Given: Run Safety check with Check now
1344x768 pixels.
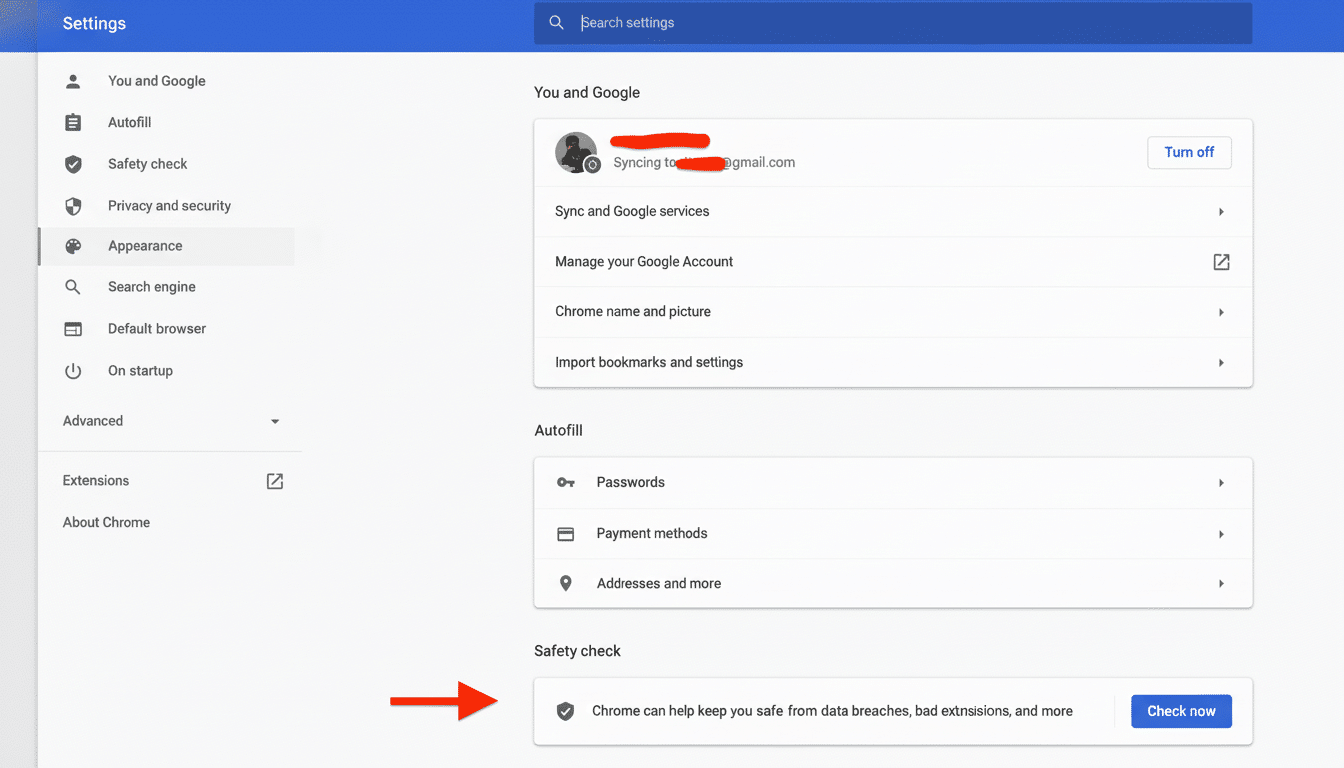Looking at the screenshot, I should (x=1181, y=711).
